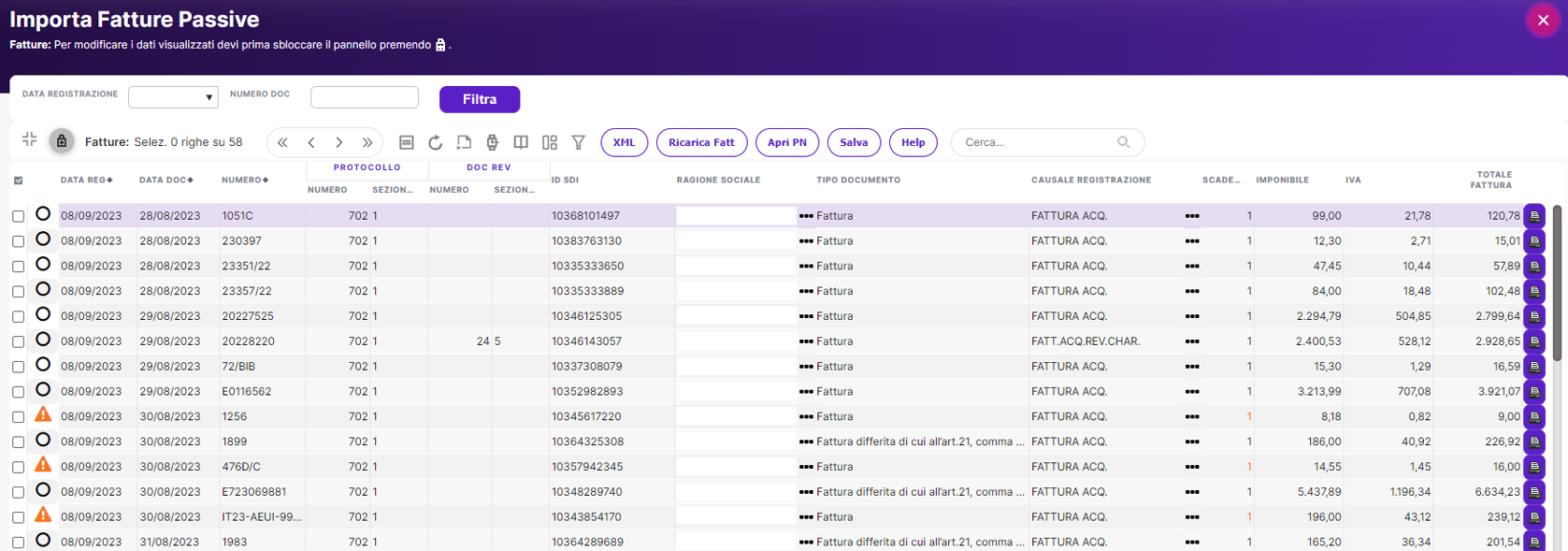
Task: Click the print icon in the toolbar
Action: pos(493,142)
